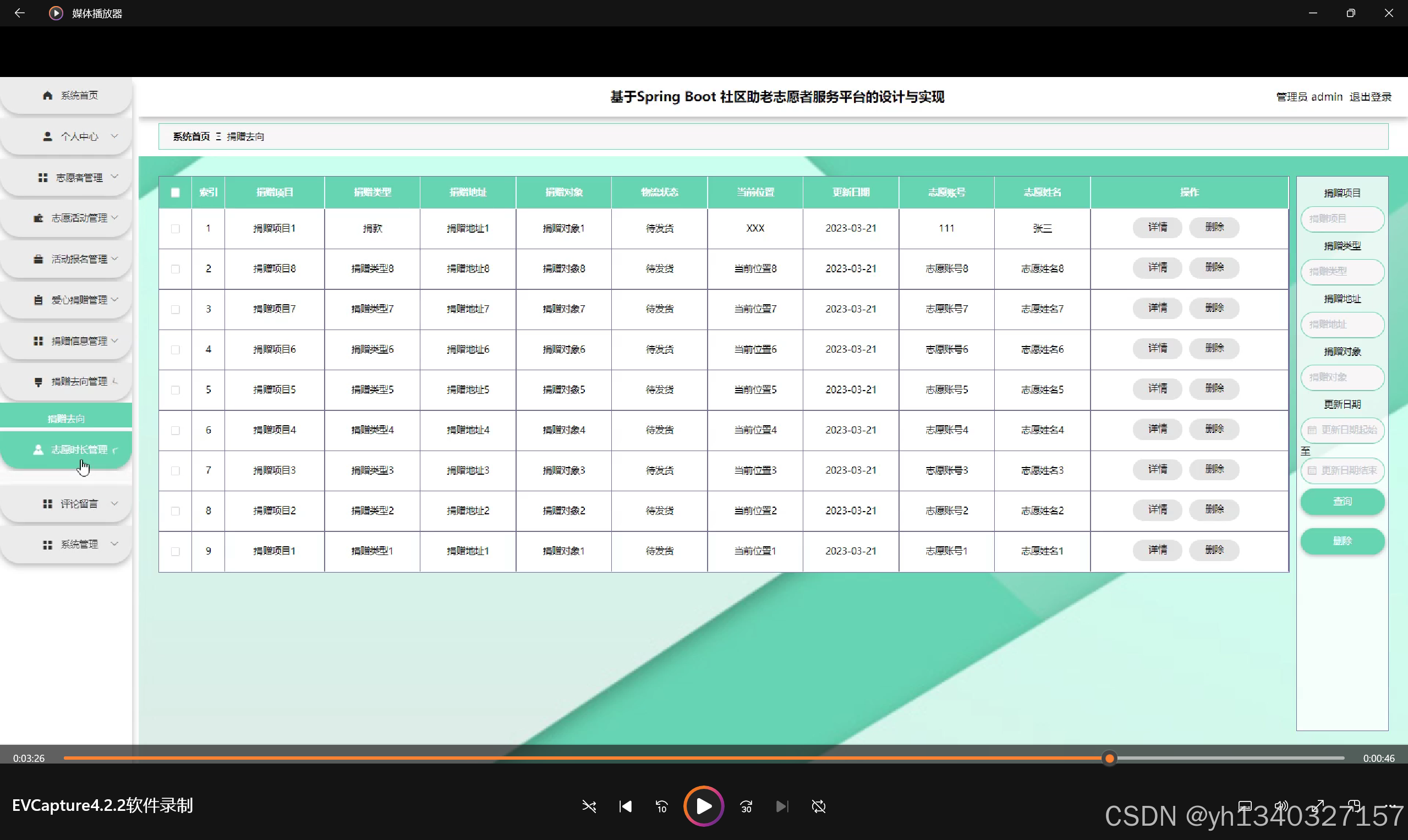
Task: Tick the checkbox for row 5
Action: pyautogui.click(x=176, y=390)
